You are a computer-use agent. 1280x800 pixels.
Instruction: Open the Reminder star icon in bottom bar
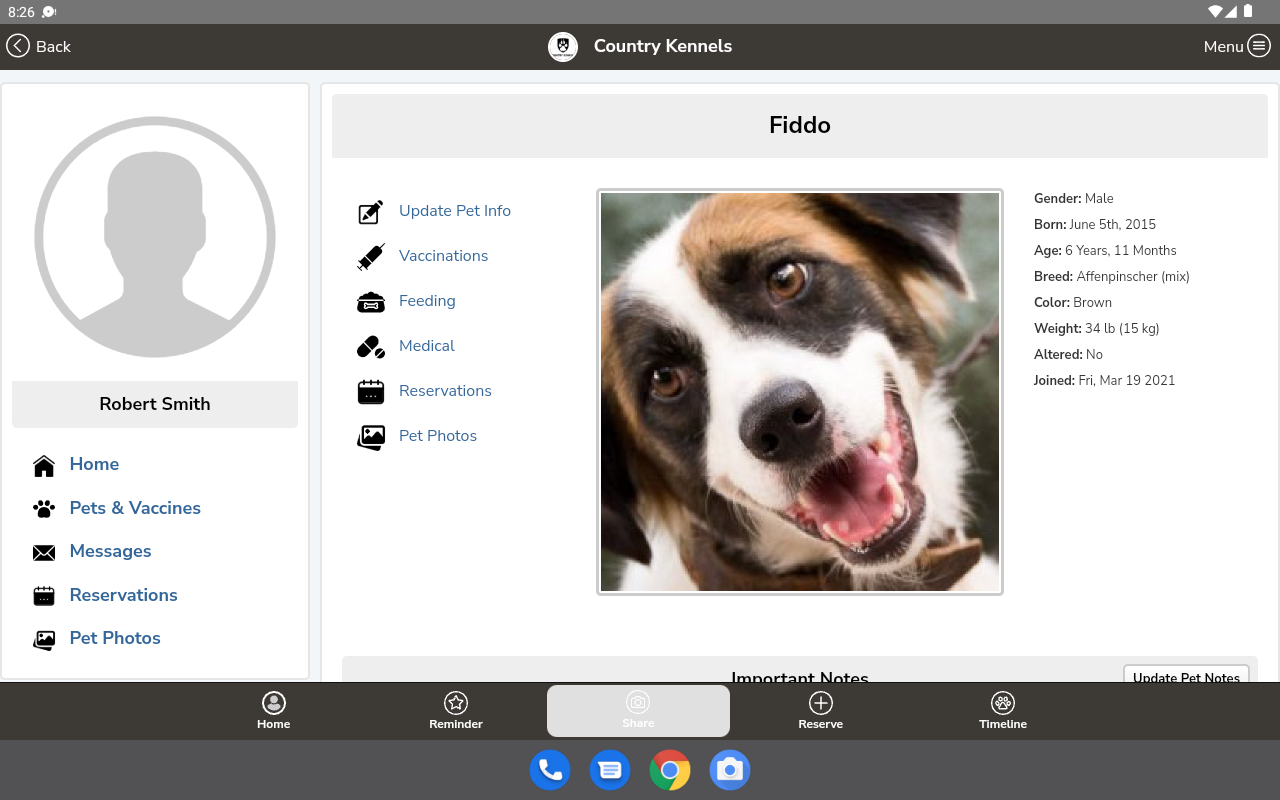click(x=456, y=703)
